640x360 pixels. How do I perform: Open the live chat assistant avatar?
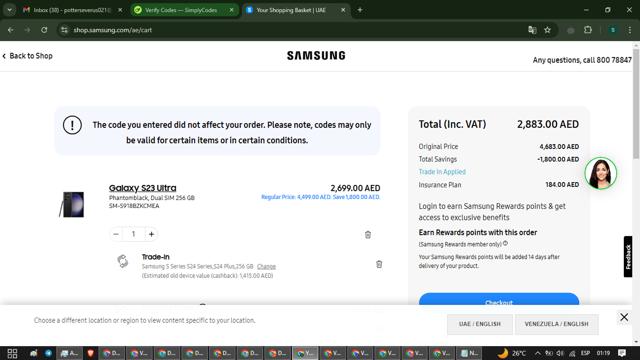pos(600,173)
